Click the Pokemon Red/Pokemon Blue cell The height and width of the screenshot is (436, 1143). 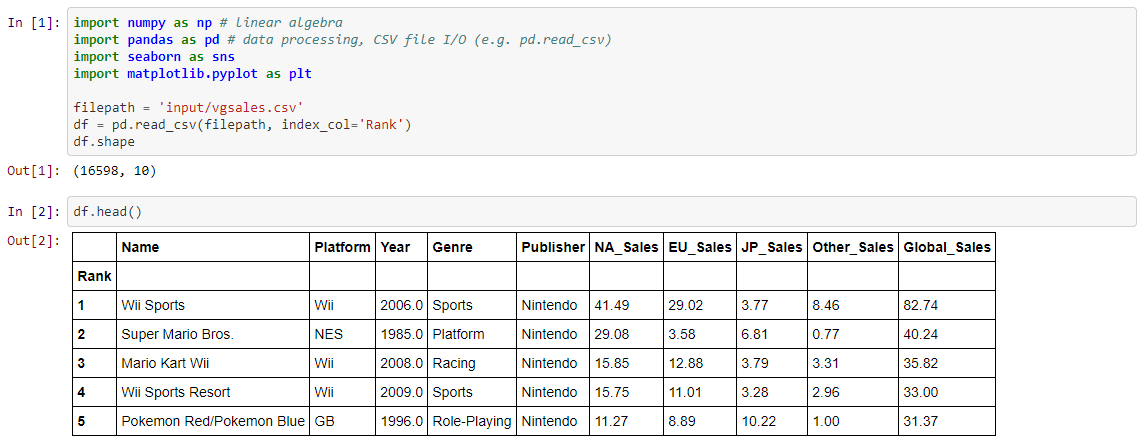(x=213, y=421)
